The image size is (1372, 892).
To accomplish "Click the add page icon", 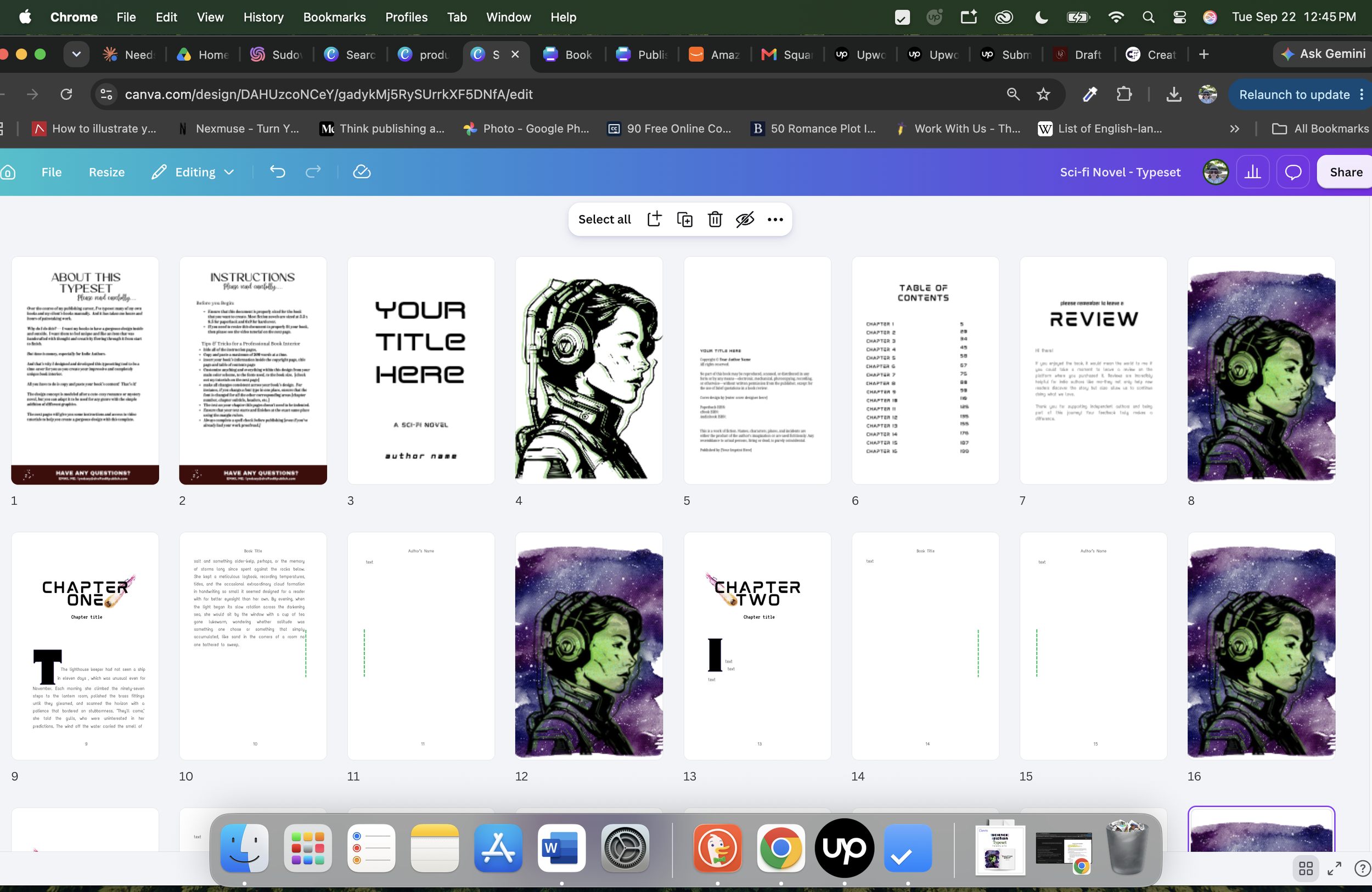I will [654, 219].
